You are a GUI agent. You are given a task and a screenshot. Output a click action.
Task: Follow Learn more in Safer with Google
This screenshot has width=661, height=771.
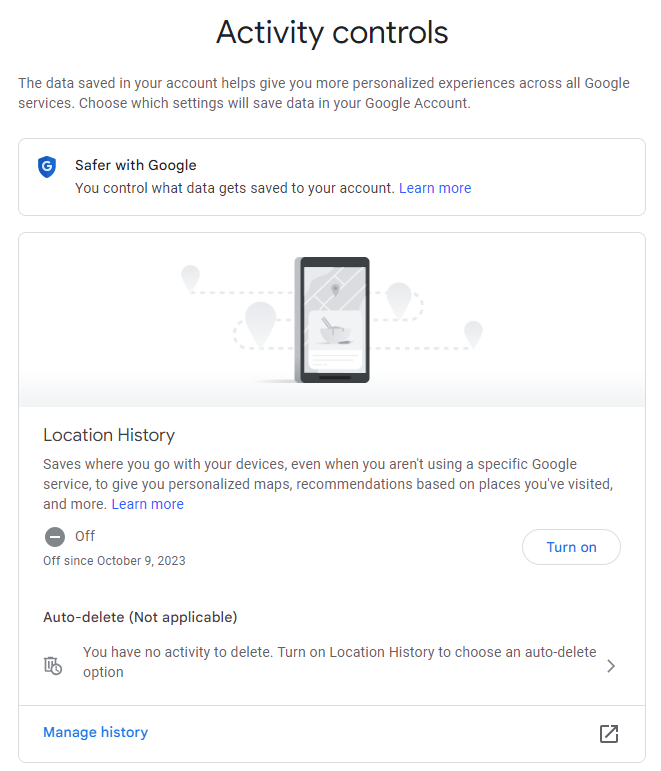(435, 188)
